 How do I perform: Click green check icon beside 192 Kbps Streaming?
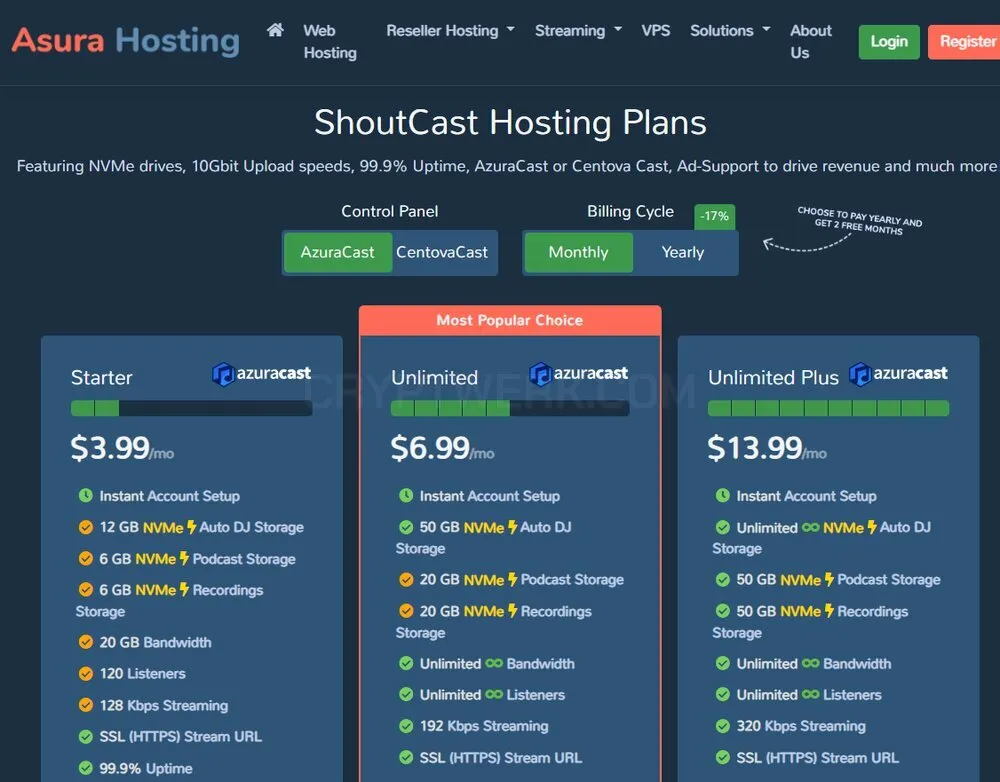click(406, 726)
